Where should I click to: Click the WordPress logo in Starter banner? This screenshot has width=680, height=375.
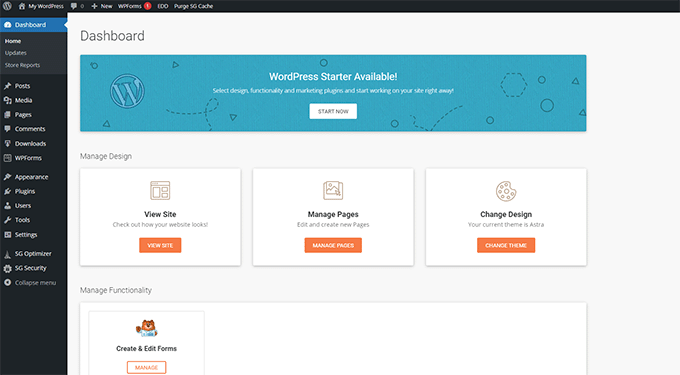point(127,91)
